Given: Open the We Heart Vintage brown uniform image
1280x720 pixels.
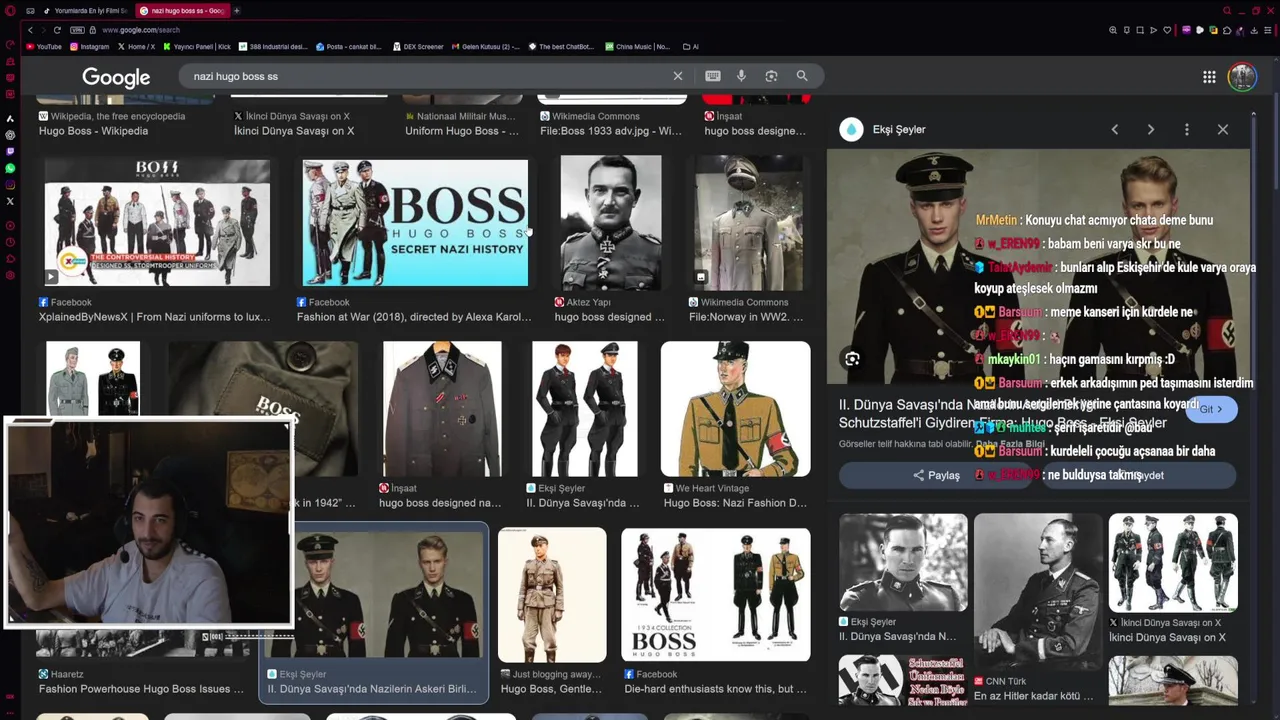Looking at the screenshot, I should click(x=735, y=409).
